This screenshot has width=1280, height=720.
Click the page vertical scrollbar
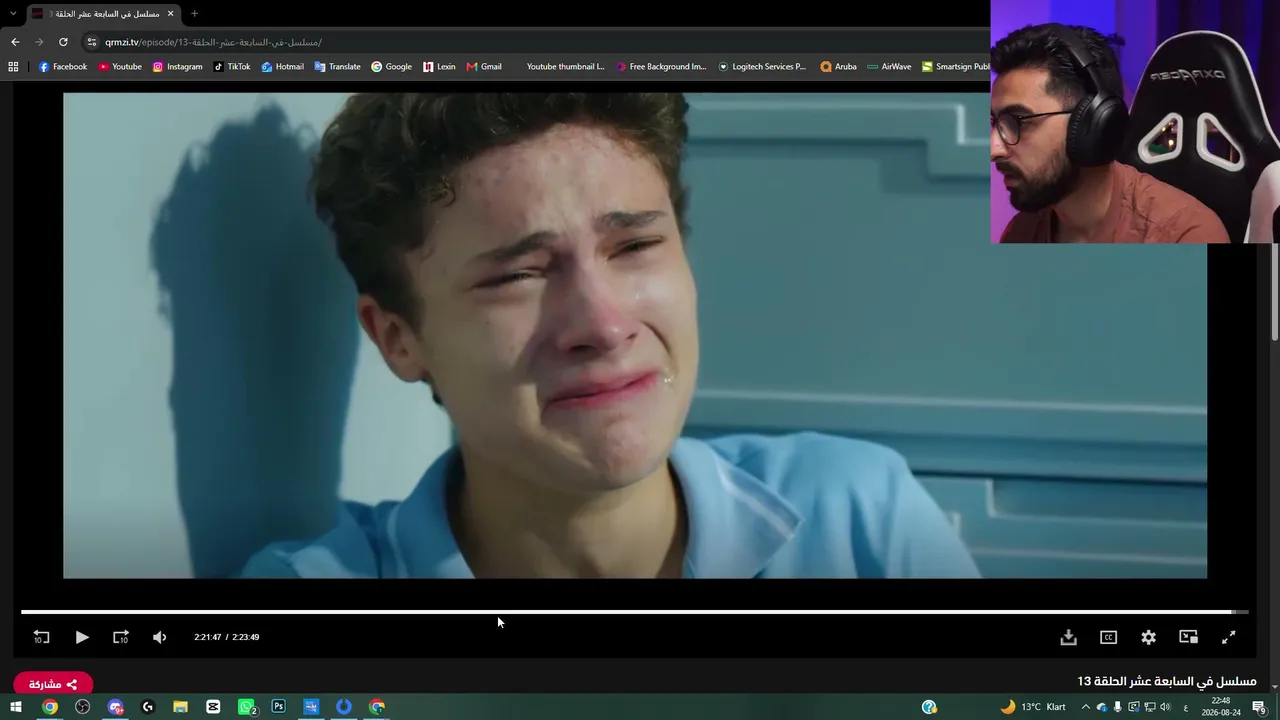1273,290
